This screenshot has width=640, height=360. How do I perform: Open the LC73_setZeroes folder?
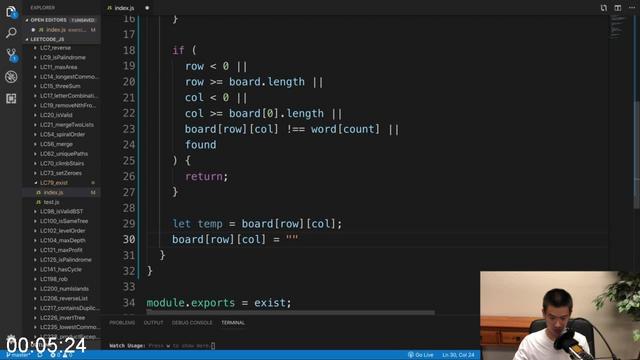point(61,173)
